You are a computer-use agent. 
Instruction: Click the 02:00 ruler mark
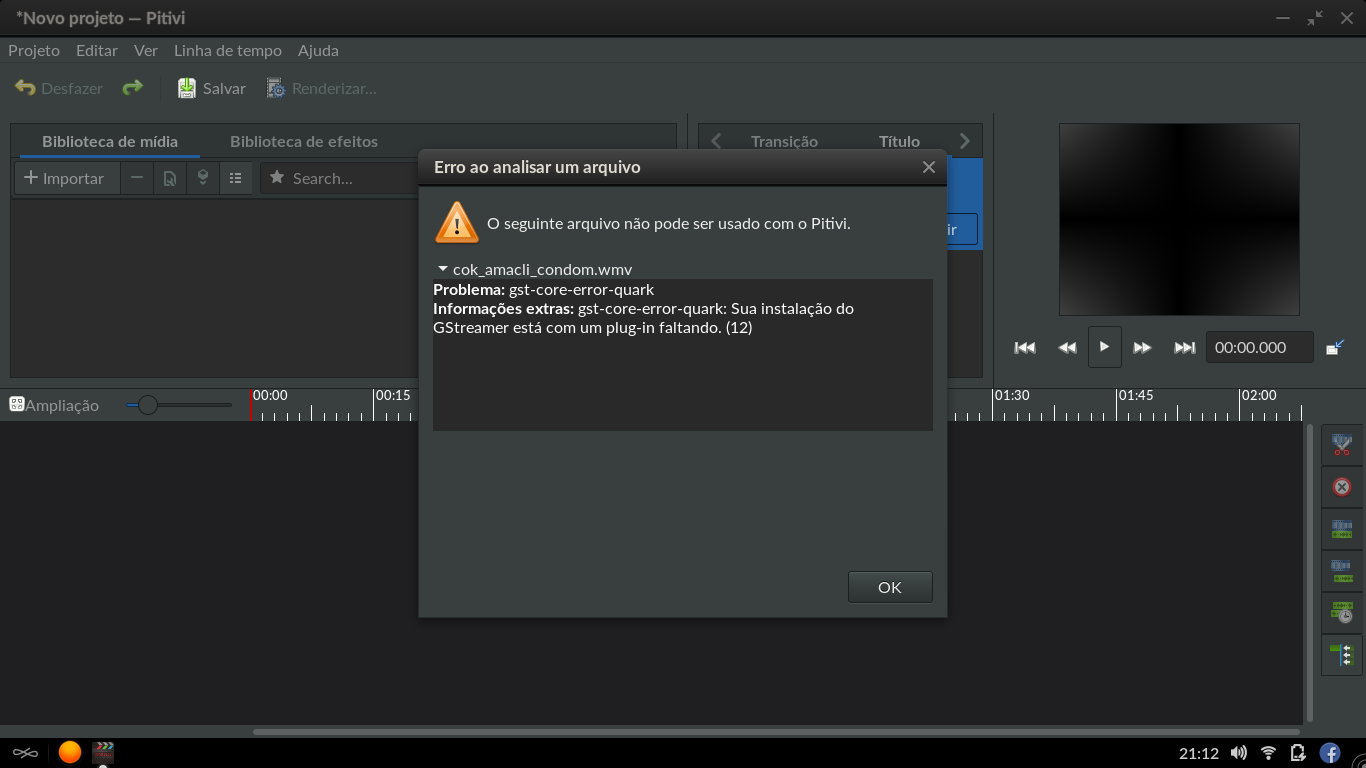1258,396
